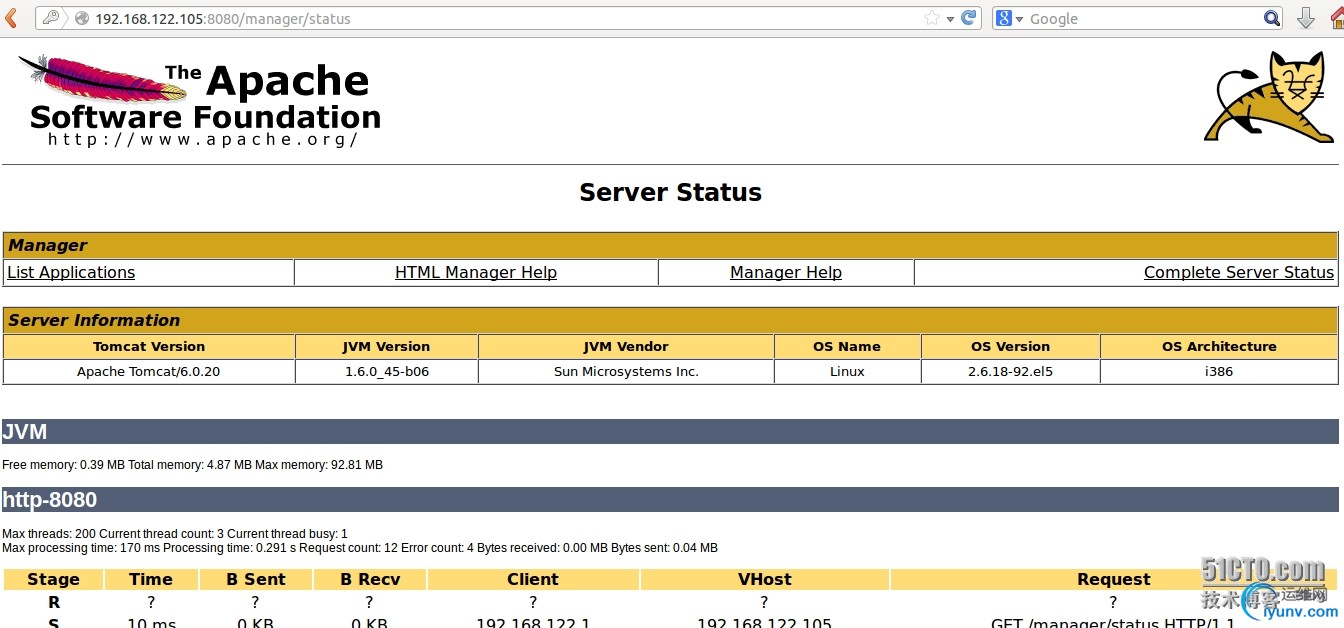Open the downloads arrow icon
The height and width of the screenshot is (628, 1344).
pyautogui.click(x=1305, y=18)
